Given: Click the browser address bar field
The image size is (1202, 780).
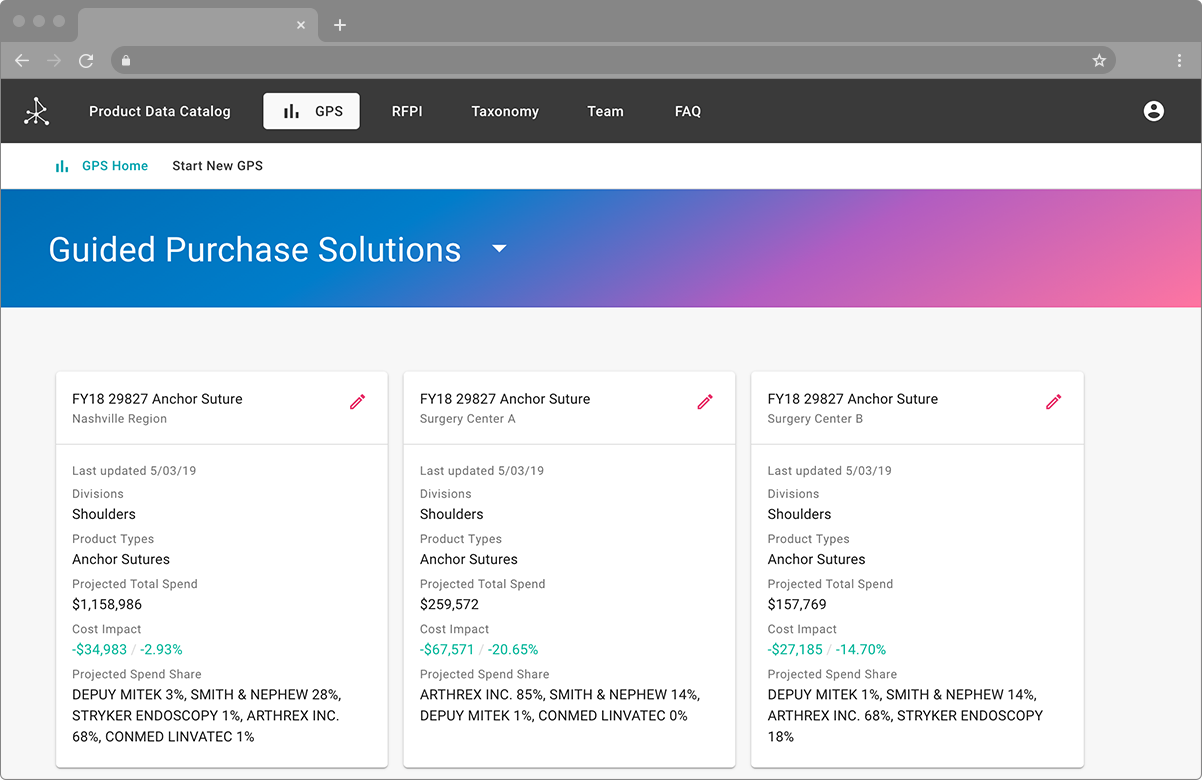Looking at the screenshot, I should pos(614,61).
